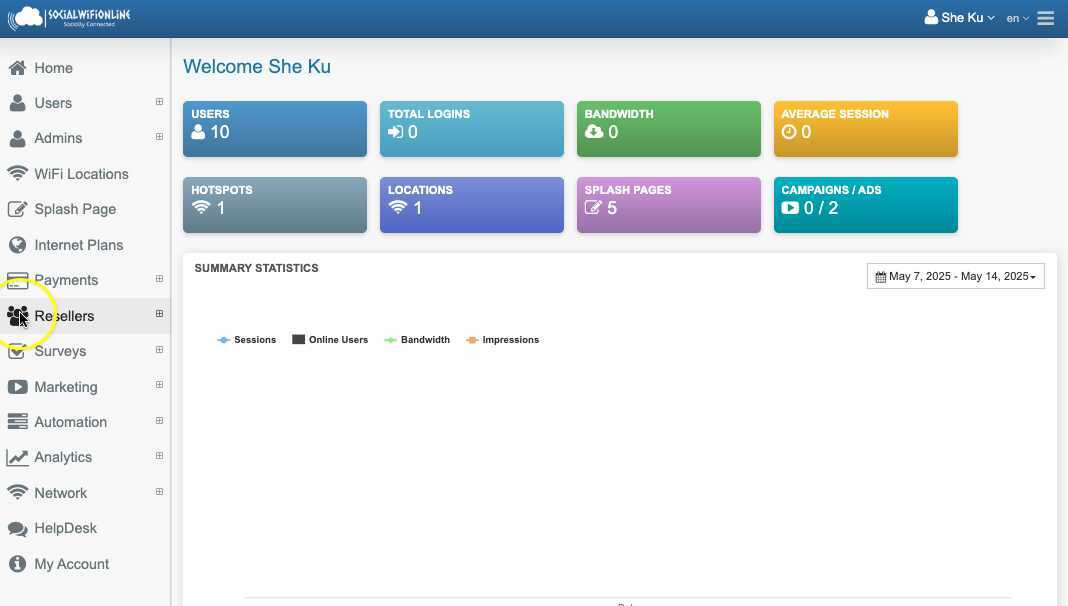The height and width of the screenshot is (606, 1068).
Task: Click the user icon in USERS card
Action: [x=198, y=132]
